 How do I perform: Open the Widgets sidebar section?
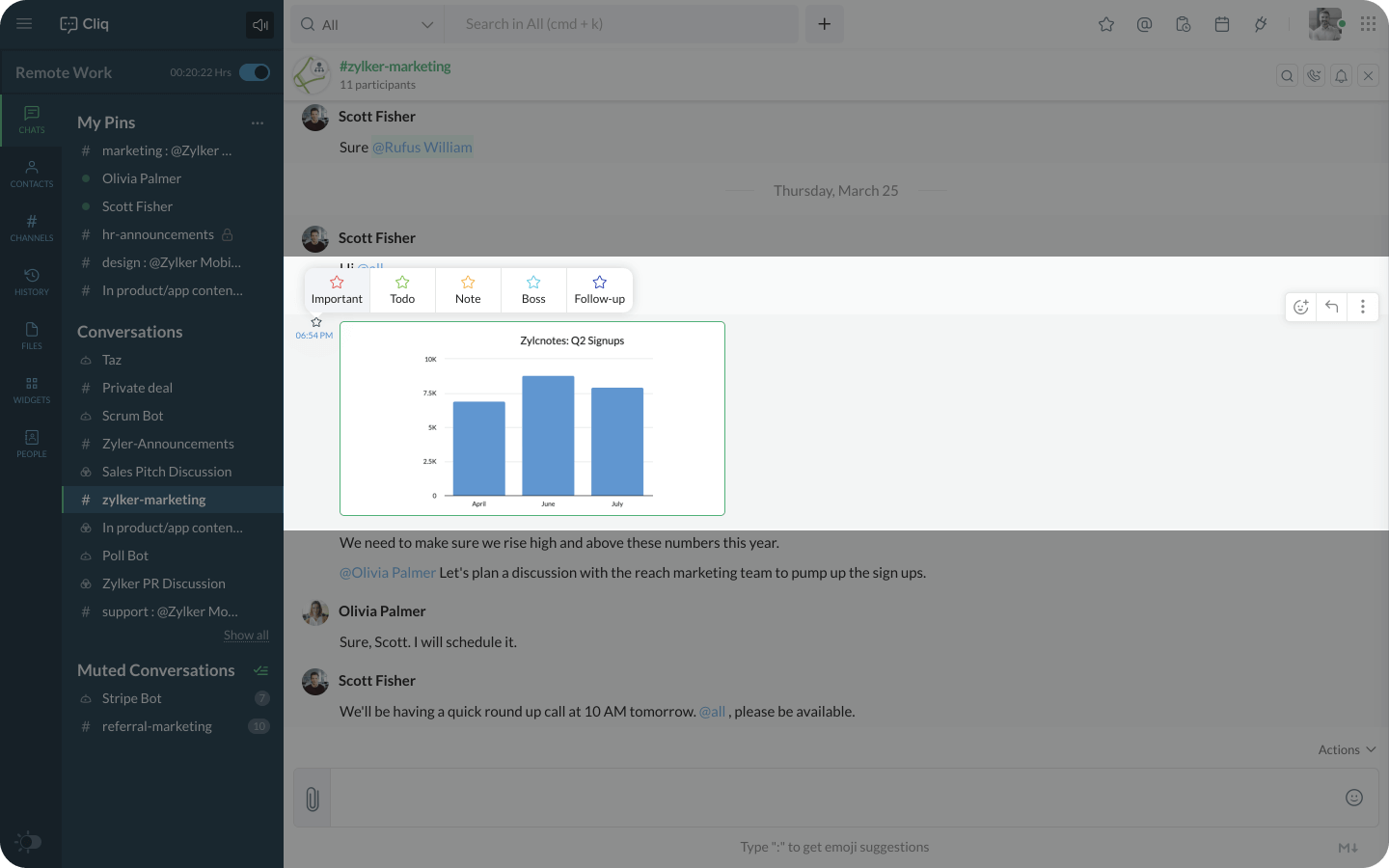pos(31,390)
